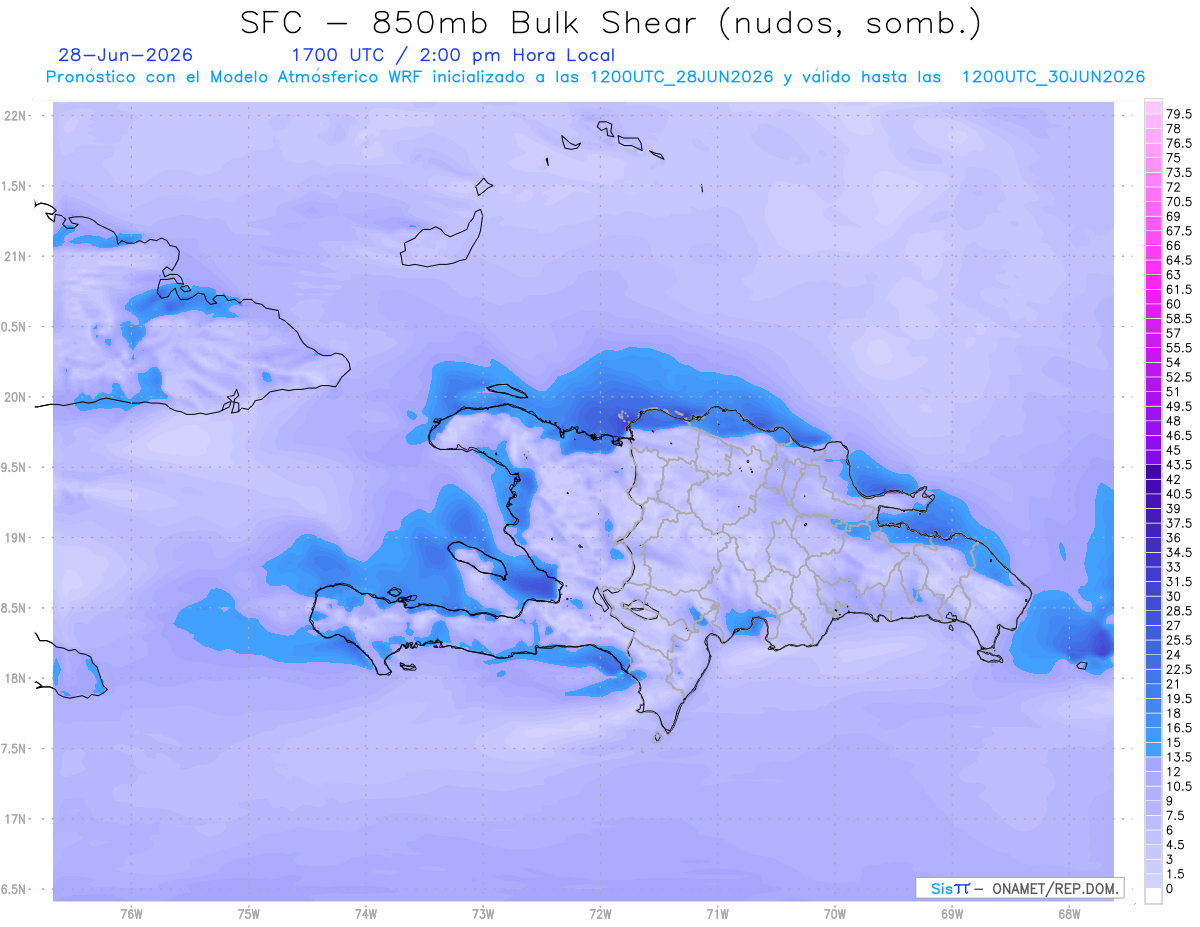The image size is (1200, 927).
Task: Click the bright blue swatch between 13.5 and 15
Action: pos(1153,749)
